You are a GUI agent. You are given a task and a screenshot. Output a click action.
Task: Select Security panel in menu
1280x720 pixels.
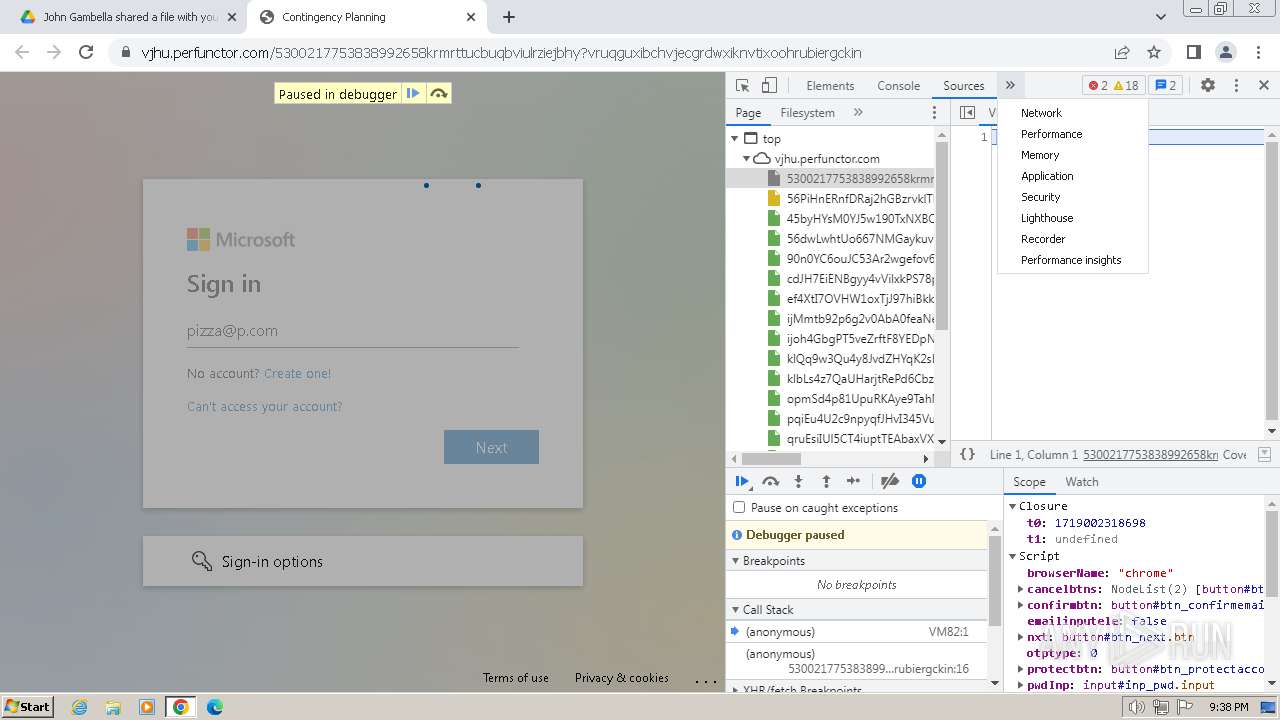pos(1073,197)
